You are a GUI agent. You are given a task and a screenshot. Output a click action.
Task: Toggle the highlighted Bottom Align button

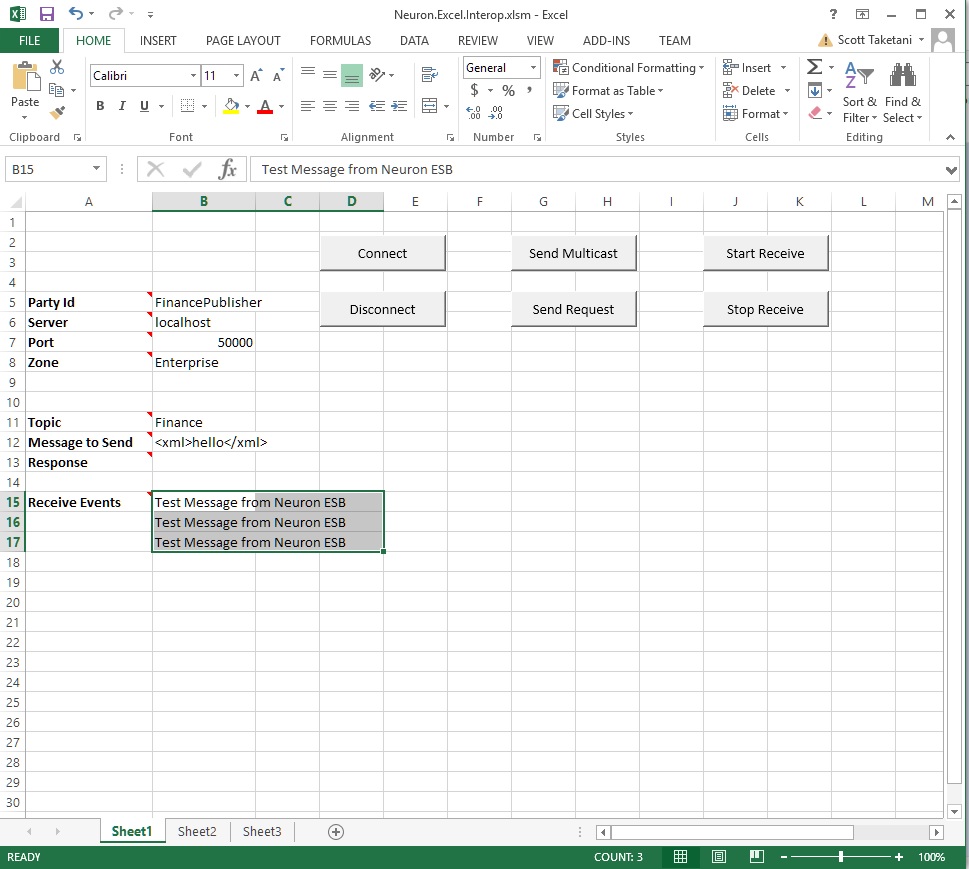352,75
